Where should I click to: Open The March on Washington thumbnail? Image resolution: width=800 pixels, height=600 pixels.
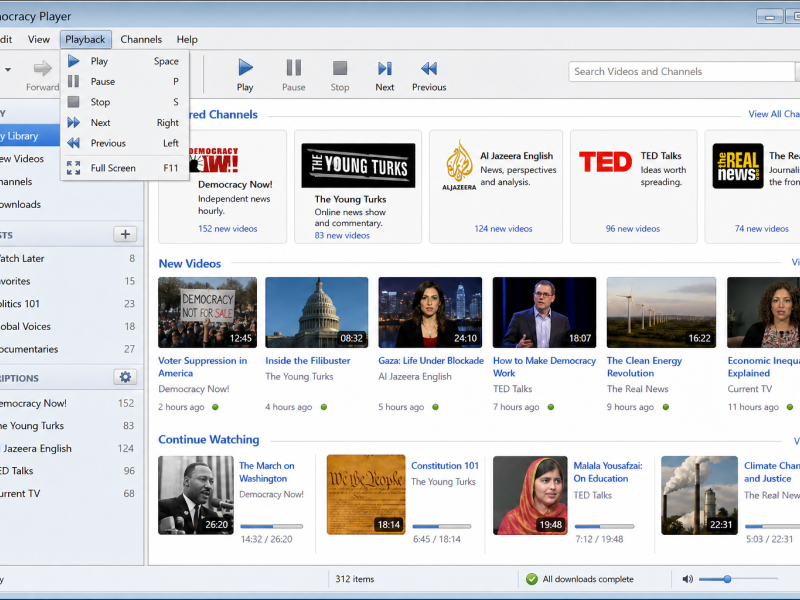point(196,495)
